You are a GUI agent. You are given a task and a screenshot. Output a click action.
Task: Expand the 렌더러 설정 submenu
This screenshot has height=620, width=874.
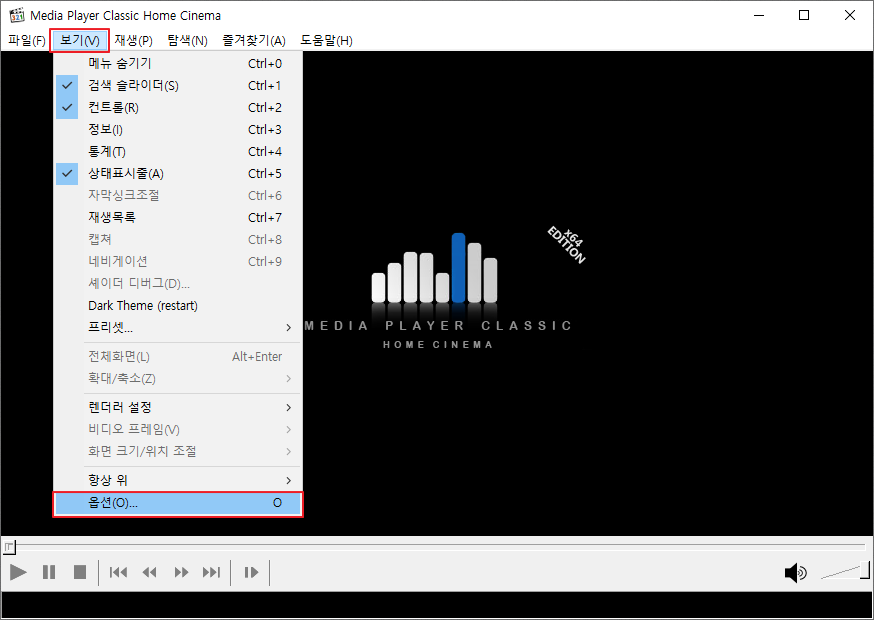pyautogui.click(x=178, y=408)
